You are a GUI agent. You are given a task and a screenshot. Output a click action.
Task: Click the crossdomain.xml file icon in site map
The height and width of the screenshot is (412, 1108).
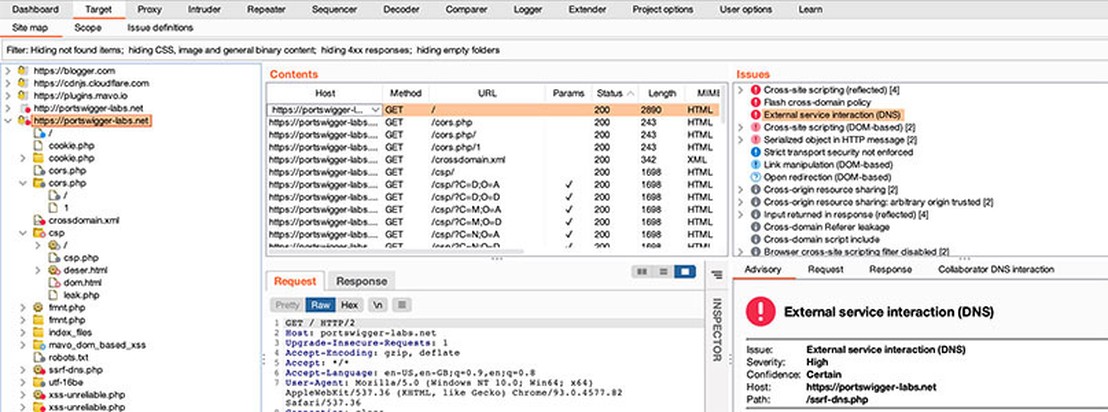coord(39,220)
